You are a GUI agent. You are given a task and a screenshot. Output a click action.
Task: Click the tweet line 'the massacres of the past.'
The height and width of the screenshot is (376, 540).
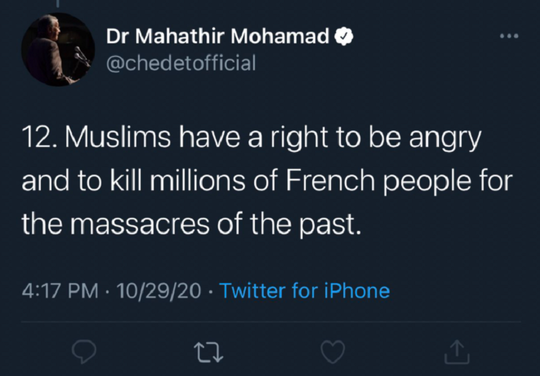[192, 224]
